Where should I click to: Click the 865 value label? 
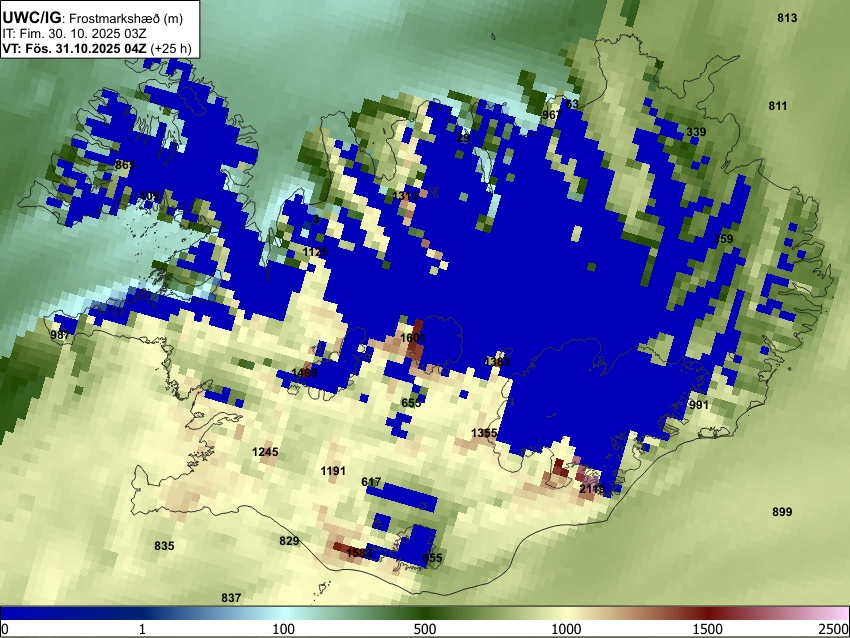(125, 165)
